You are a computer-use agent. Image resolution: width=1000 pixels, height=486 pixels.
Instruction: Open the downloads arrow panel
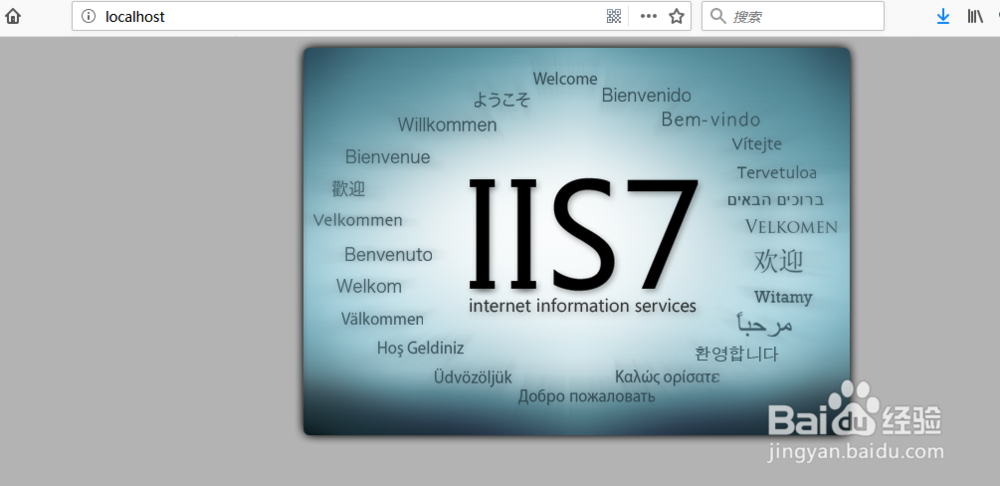(x=943, y=17)
